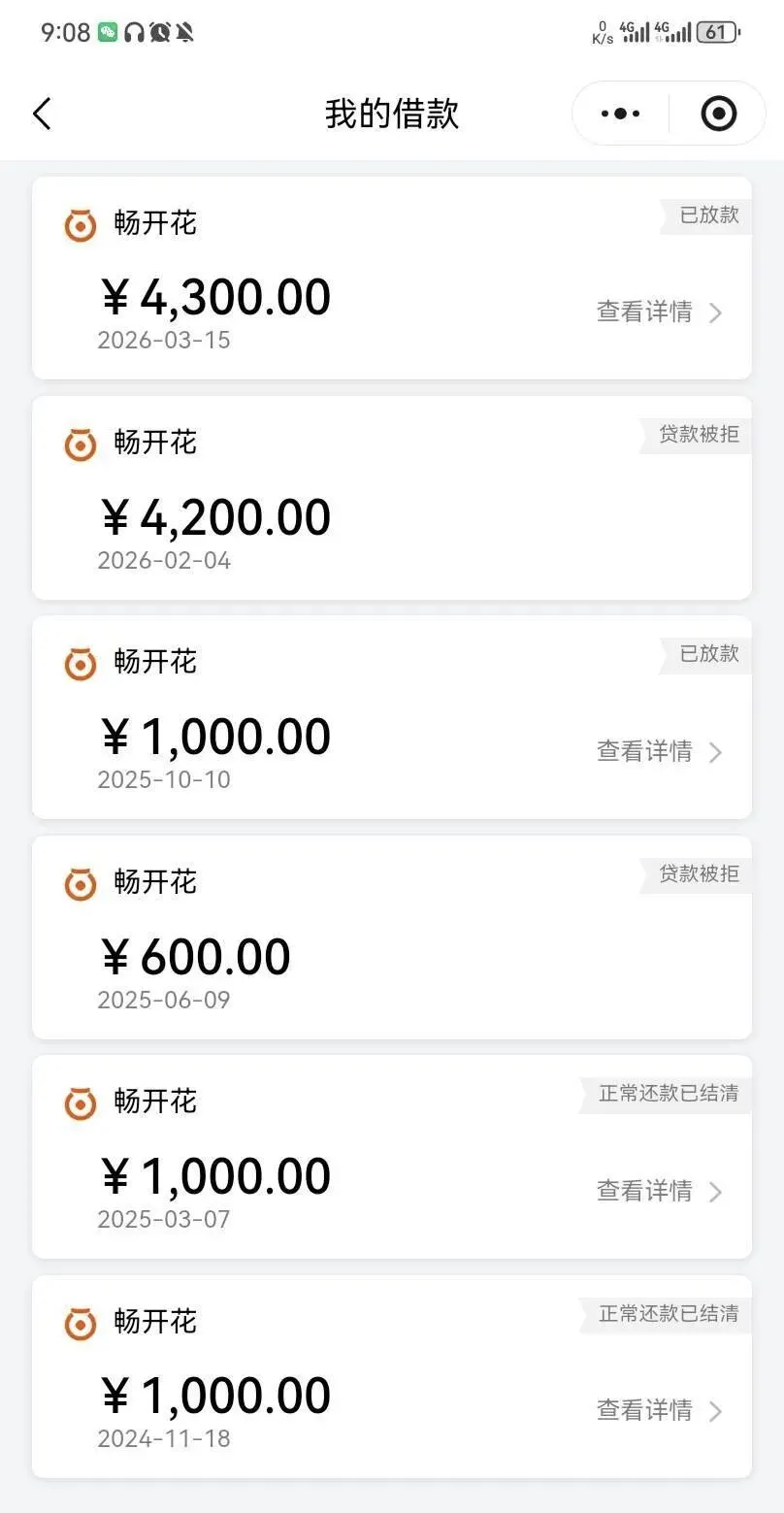
Task: Tap the 畅开花 logo on ¥4,300.00 loan
Action: click(x=81, y=225)
